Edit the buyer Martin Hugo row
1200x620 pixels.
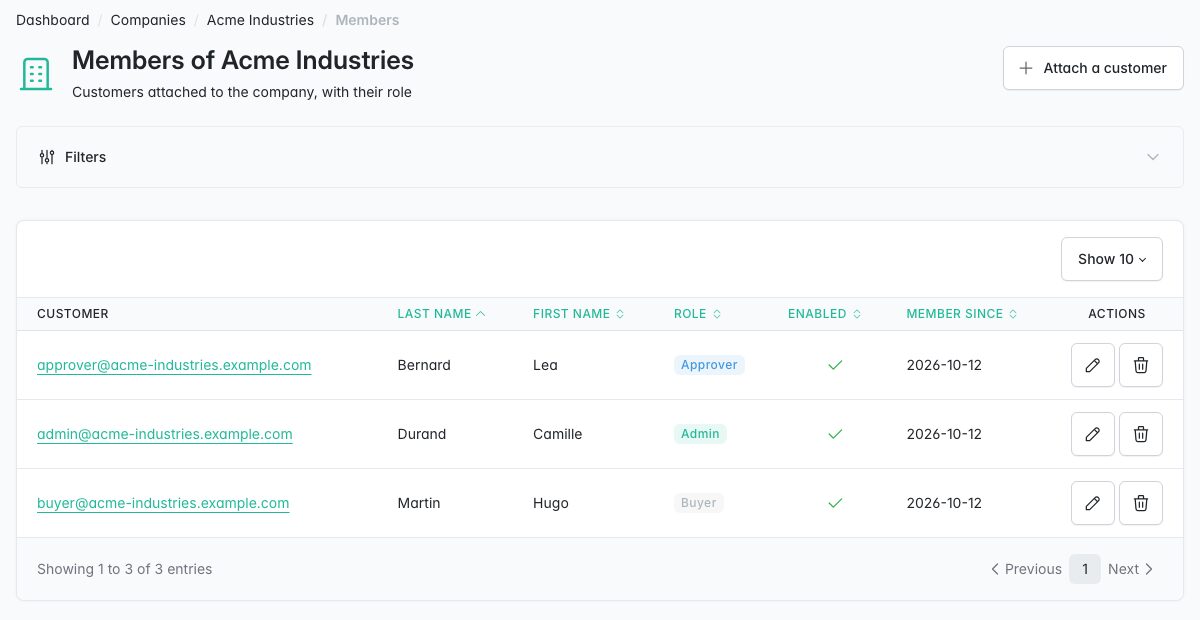point(1093,503)
